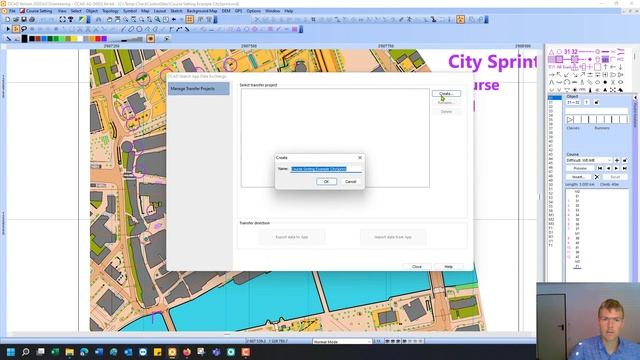Open the DEM menu

(x=226, y=11)
